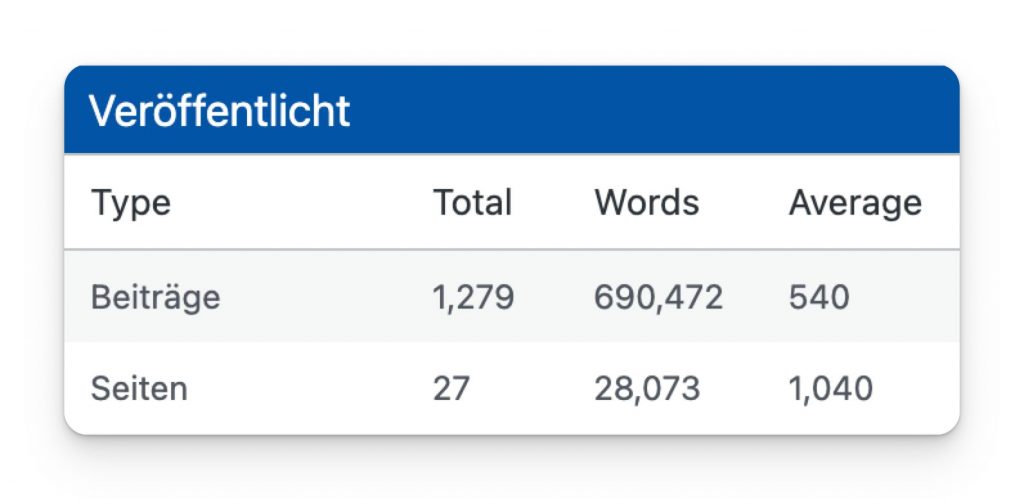Click the 540 average value
Image resolution: width=1024 pixels, height=499 pixels.
pos(819,297)
